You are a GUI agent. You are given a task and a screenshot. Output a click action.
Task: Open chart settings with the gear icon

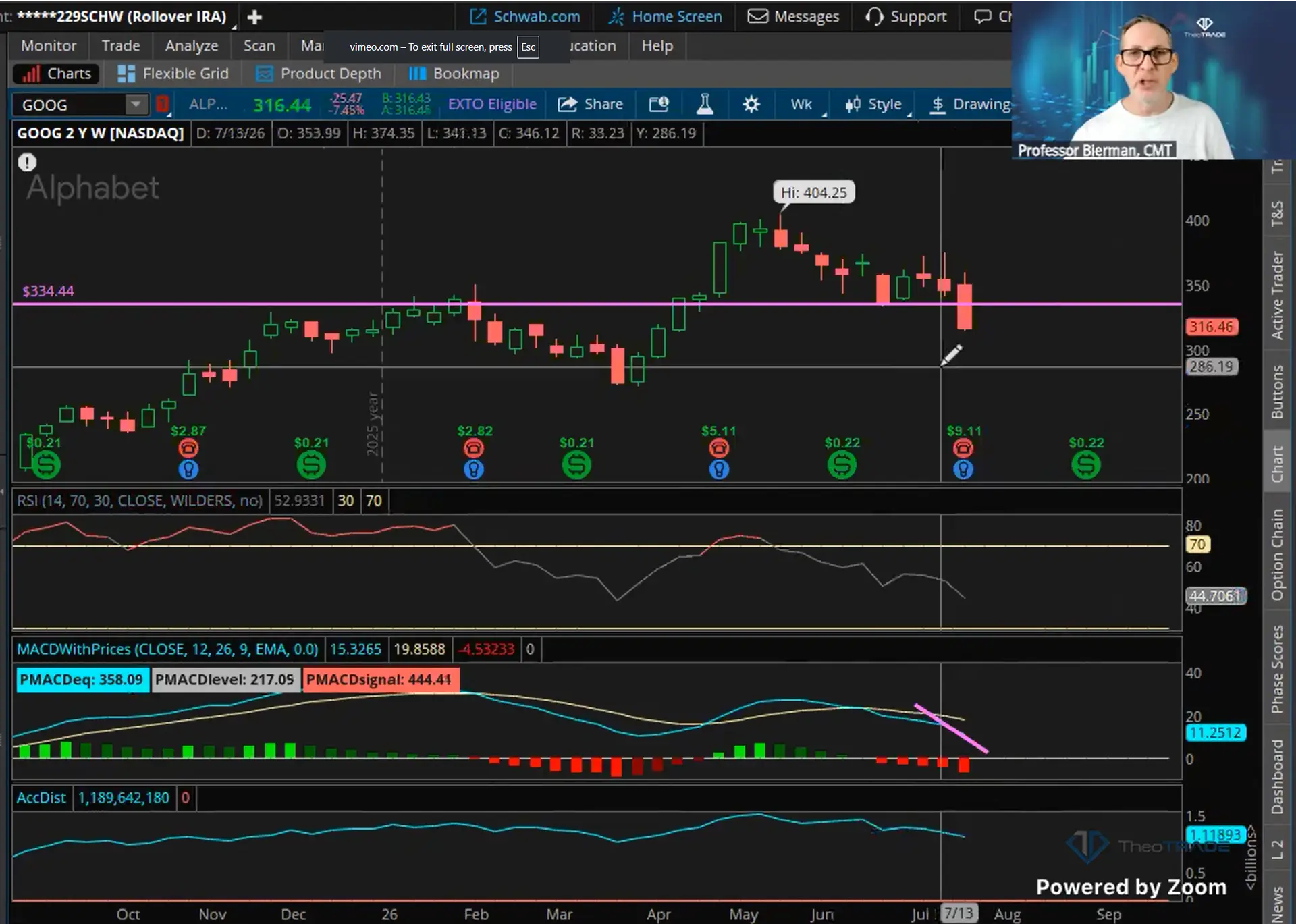point(751,104)
